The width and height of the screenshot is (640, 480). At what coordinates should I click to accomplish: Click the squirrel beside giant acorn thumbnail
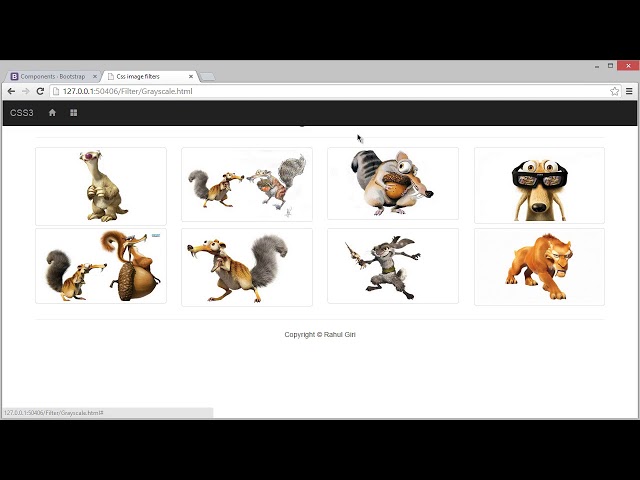click(101, 266)
